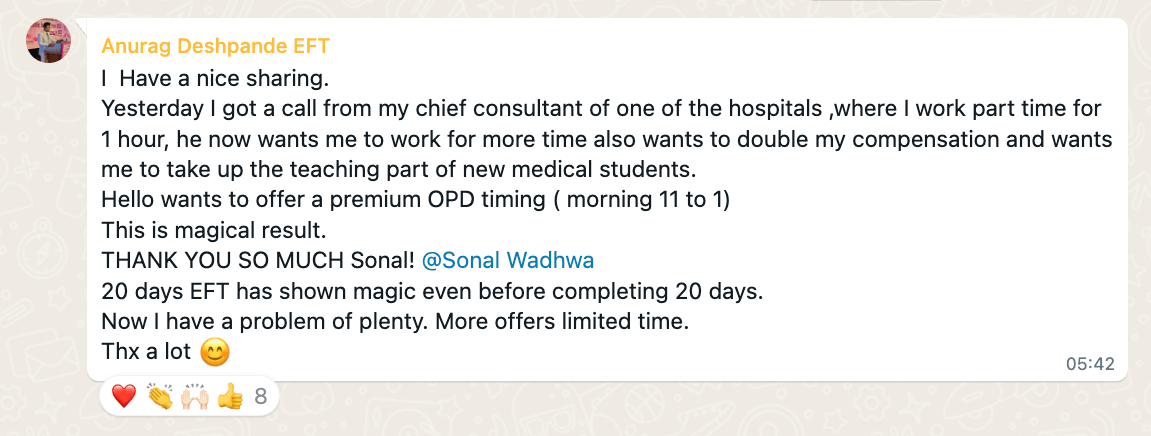Click the raised hands reaction emoji
This screenshot has height=436, width=1151.
coord(194,397)
